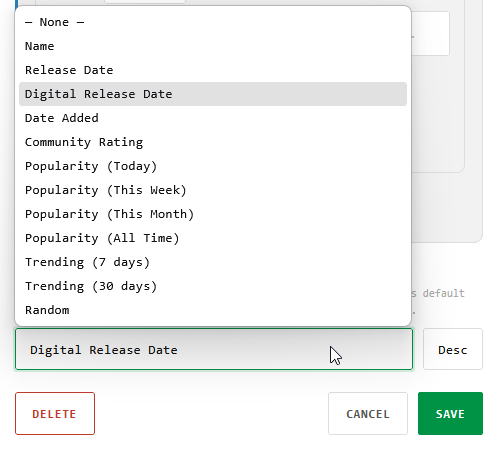Viewport: 502px width, 454px height.
Task: Select the "— None —" sort option
Action: (x=213, y=22)
